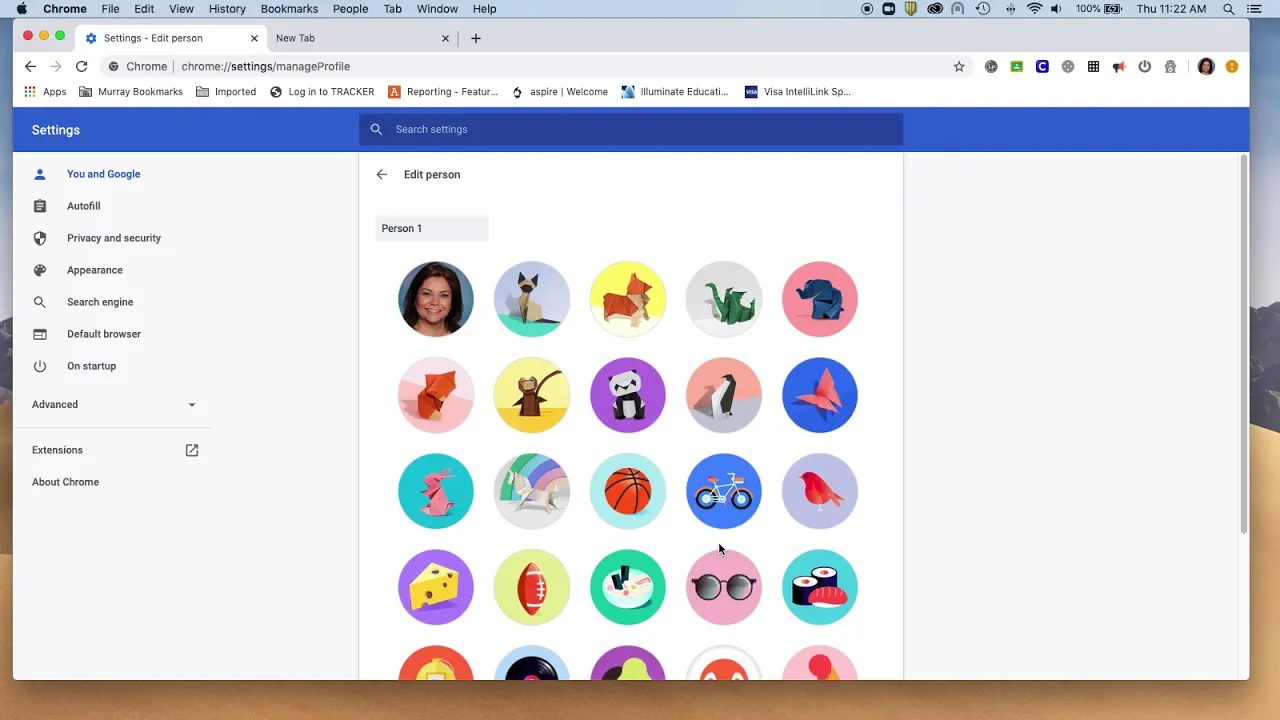Image resolution: width=1280 pixels, height=720 pixels.
Task: Expand the Advanced settings section
Action: tap(114, 404)
